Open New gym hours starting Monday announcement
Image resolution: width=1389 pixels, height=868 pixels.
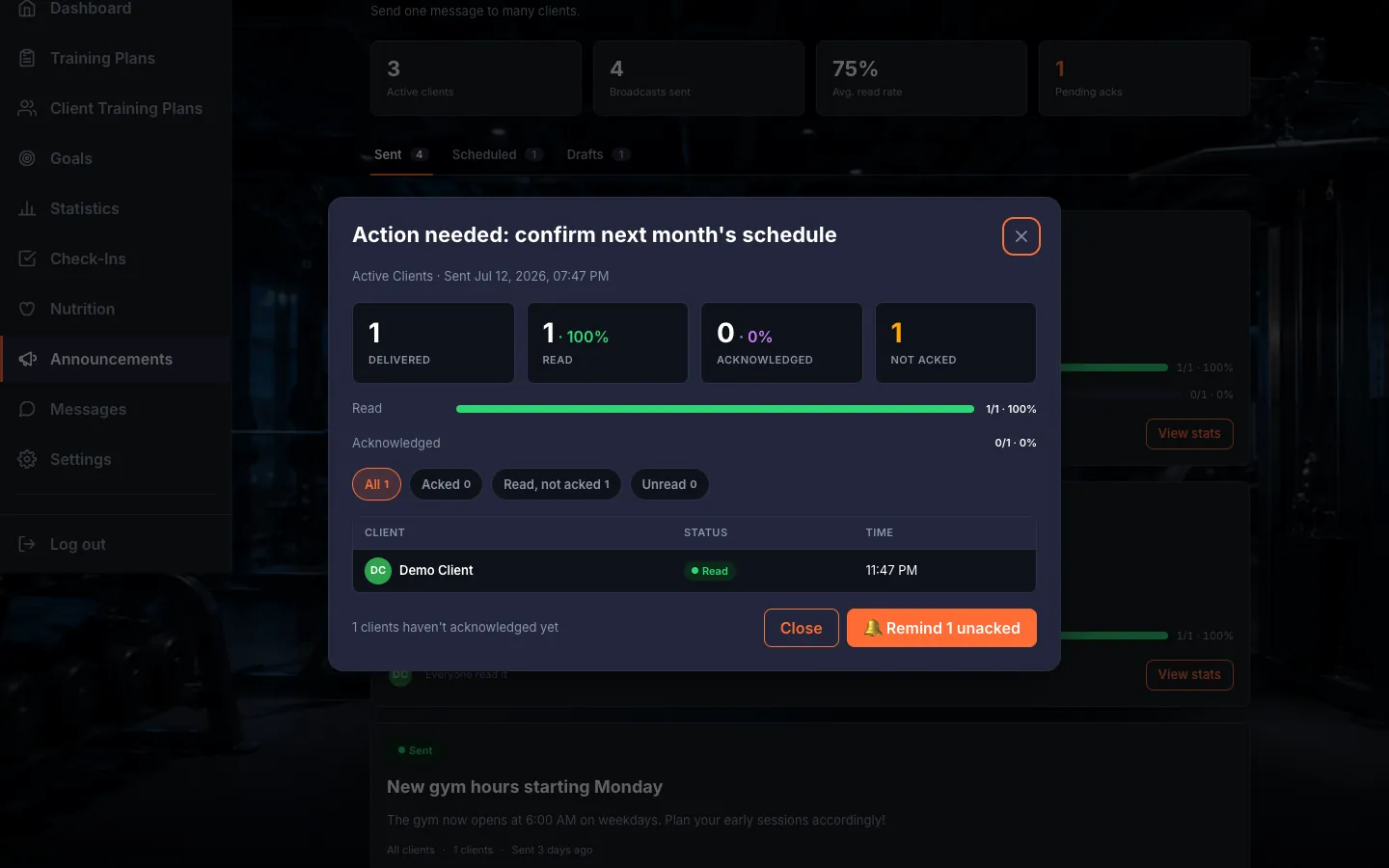[x=525, y=787]
